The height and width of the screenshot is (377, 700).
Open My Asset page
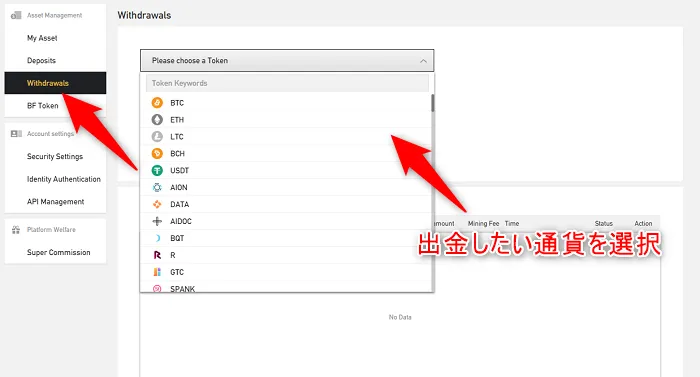tap(42, 38)
